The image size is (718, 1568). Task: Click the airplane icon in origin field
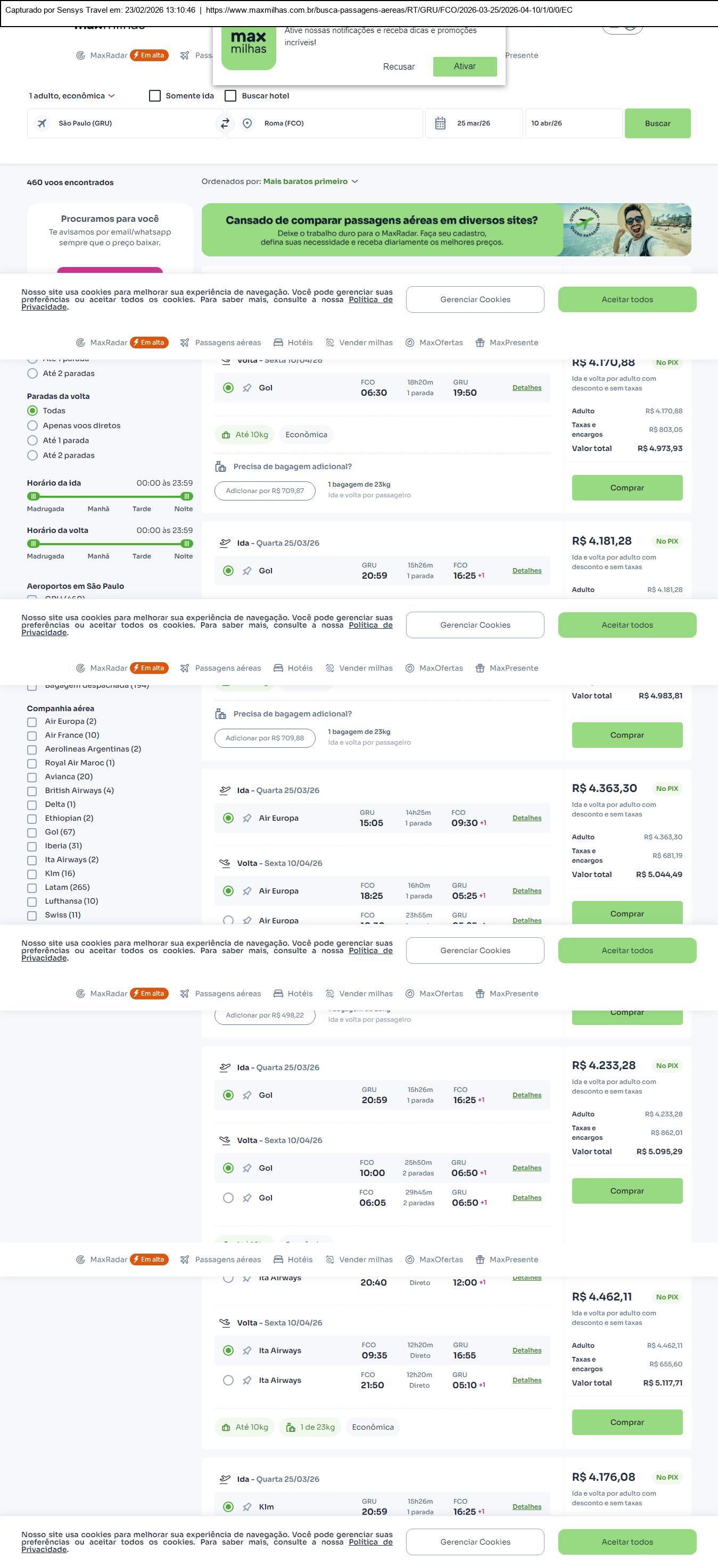[42, 123]
